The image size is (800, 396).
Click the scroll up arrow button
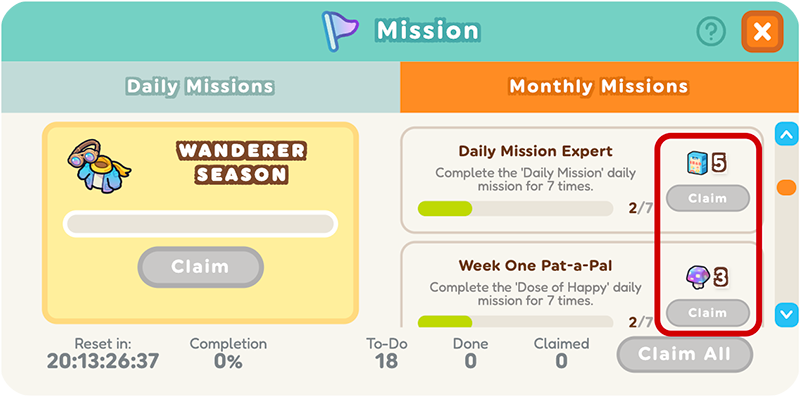[x=786, y=135]
